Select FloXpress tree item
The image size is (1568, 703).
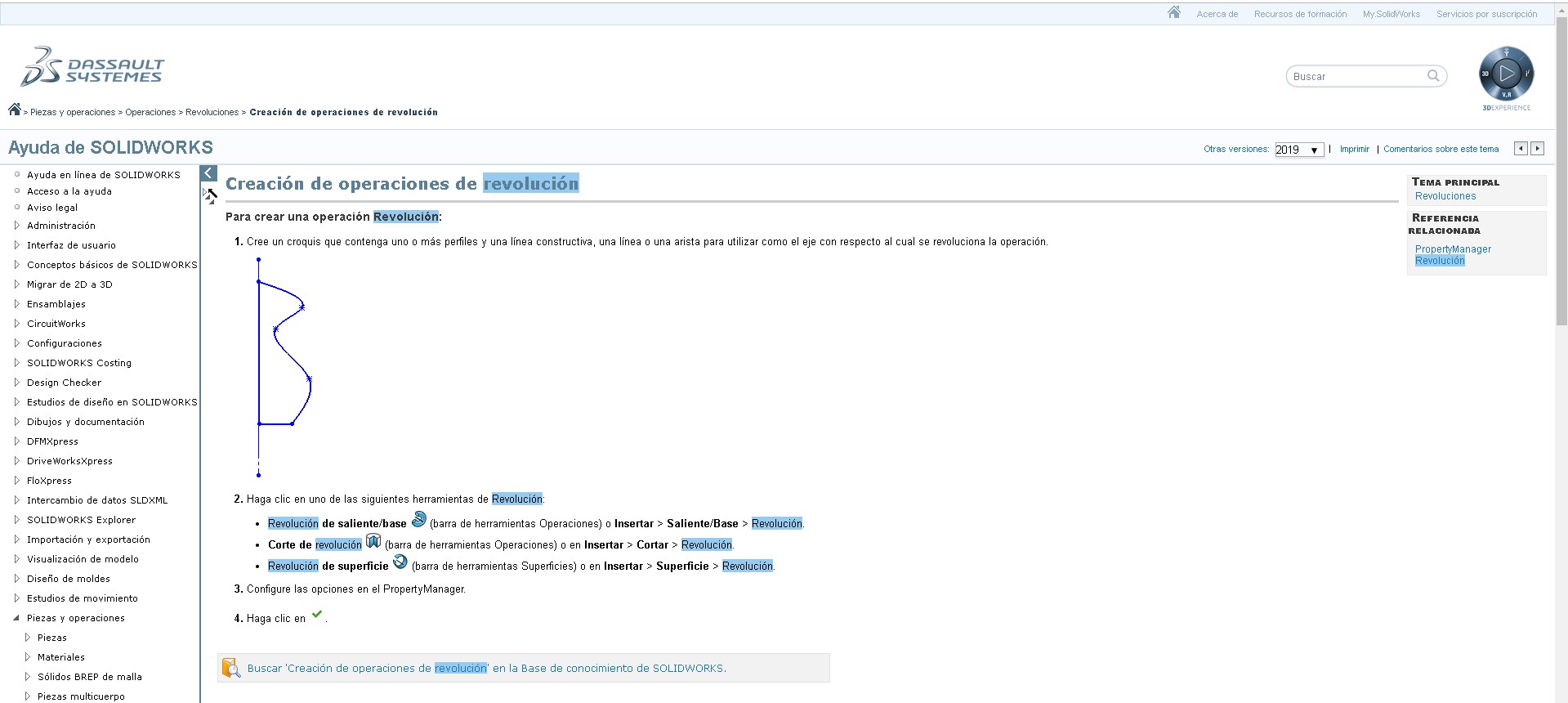pyautogui.click(x=49, y=480)
